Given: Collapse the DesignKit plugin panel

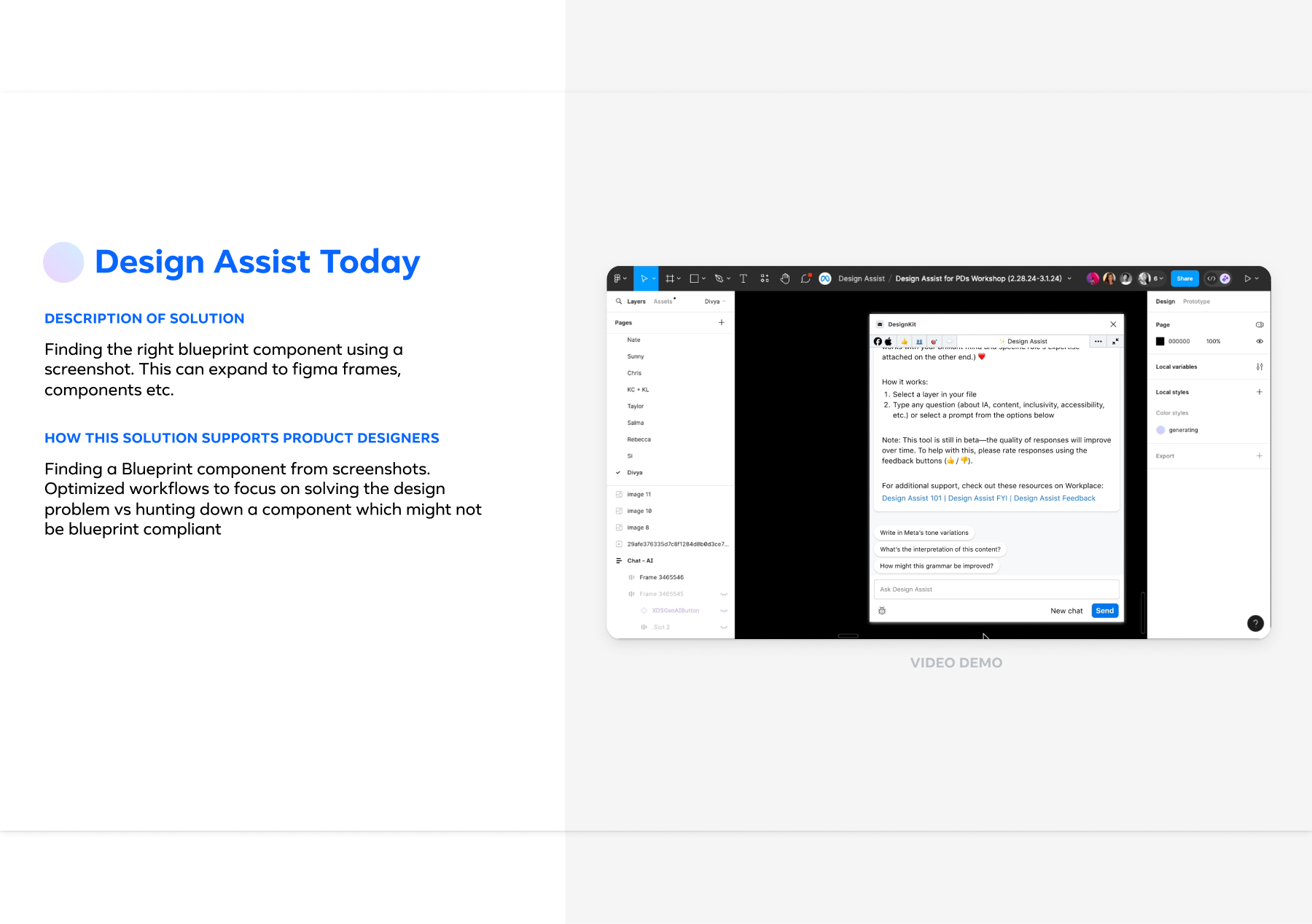Looking at the screenshot, I should click(x=1115, y=341).
